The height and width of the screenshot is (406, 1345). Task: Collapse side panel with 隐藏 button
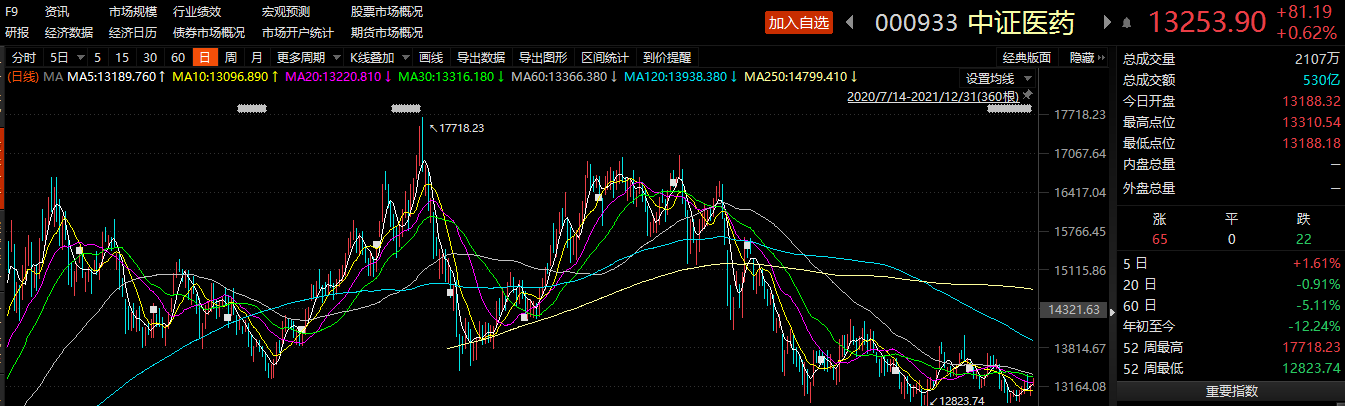click(x=1088, y=58)
